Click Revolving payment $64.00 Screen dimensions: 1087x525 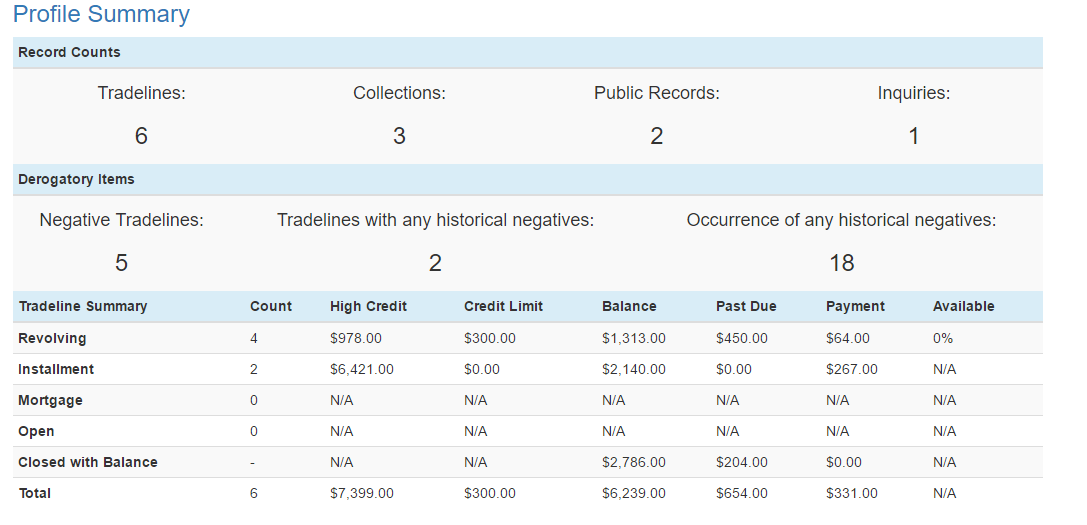(848, 338)
